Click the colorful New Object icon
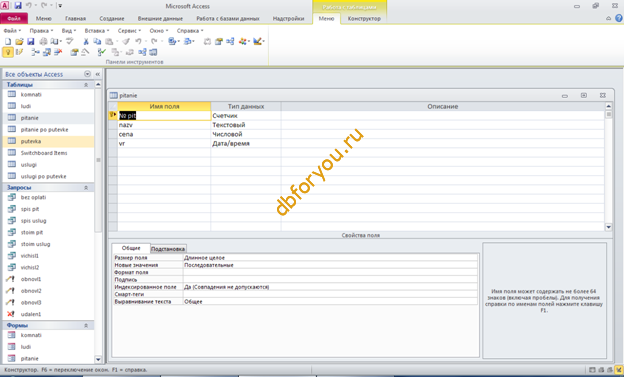Viewport: 624px width, 377px height. coord(242,41)
